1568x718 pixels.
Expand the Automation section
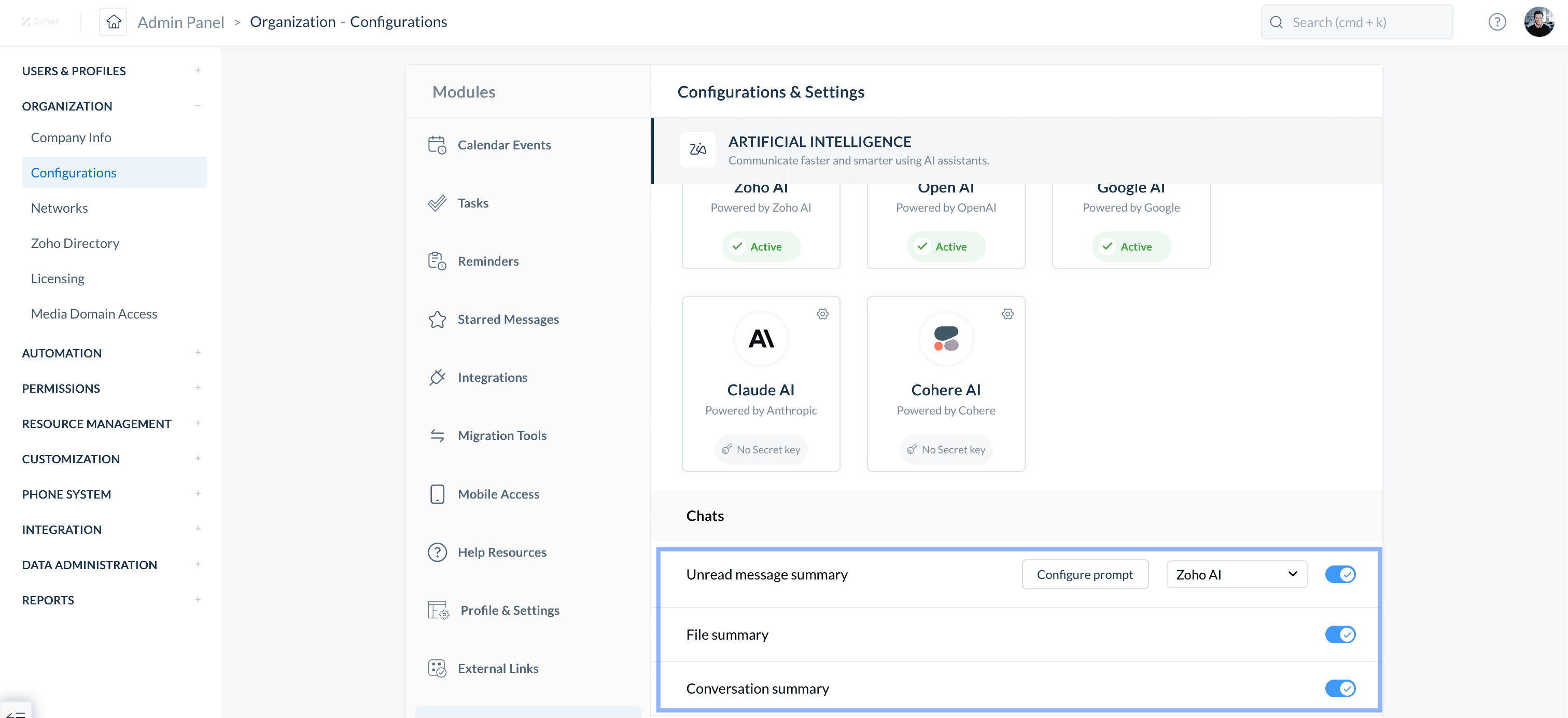coord(198,353)
